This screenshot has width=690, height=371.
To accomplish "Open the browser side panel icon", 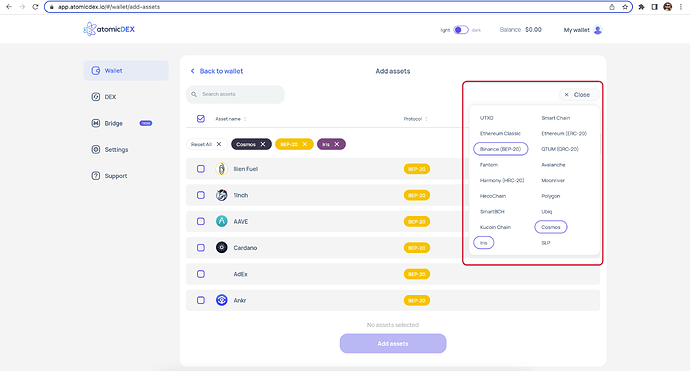I will tap(654, 7).
